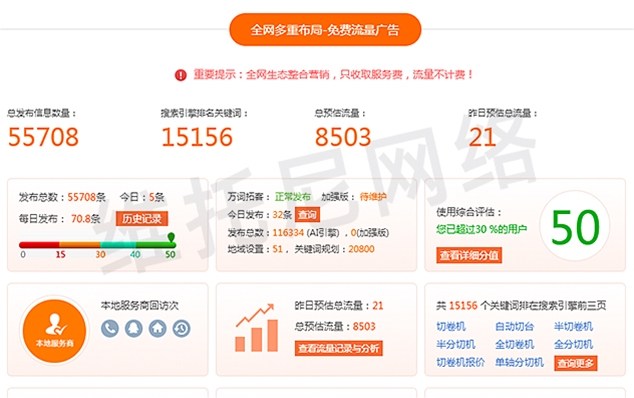634x398 pixels.
Task: Click the large 15156 keyword count
Action: coord(197,137)
